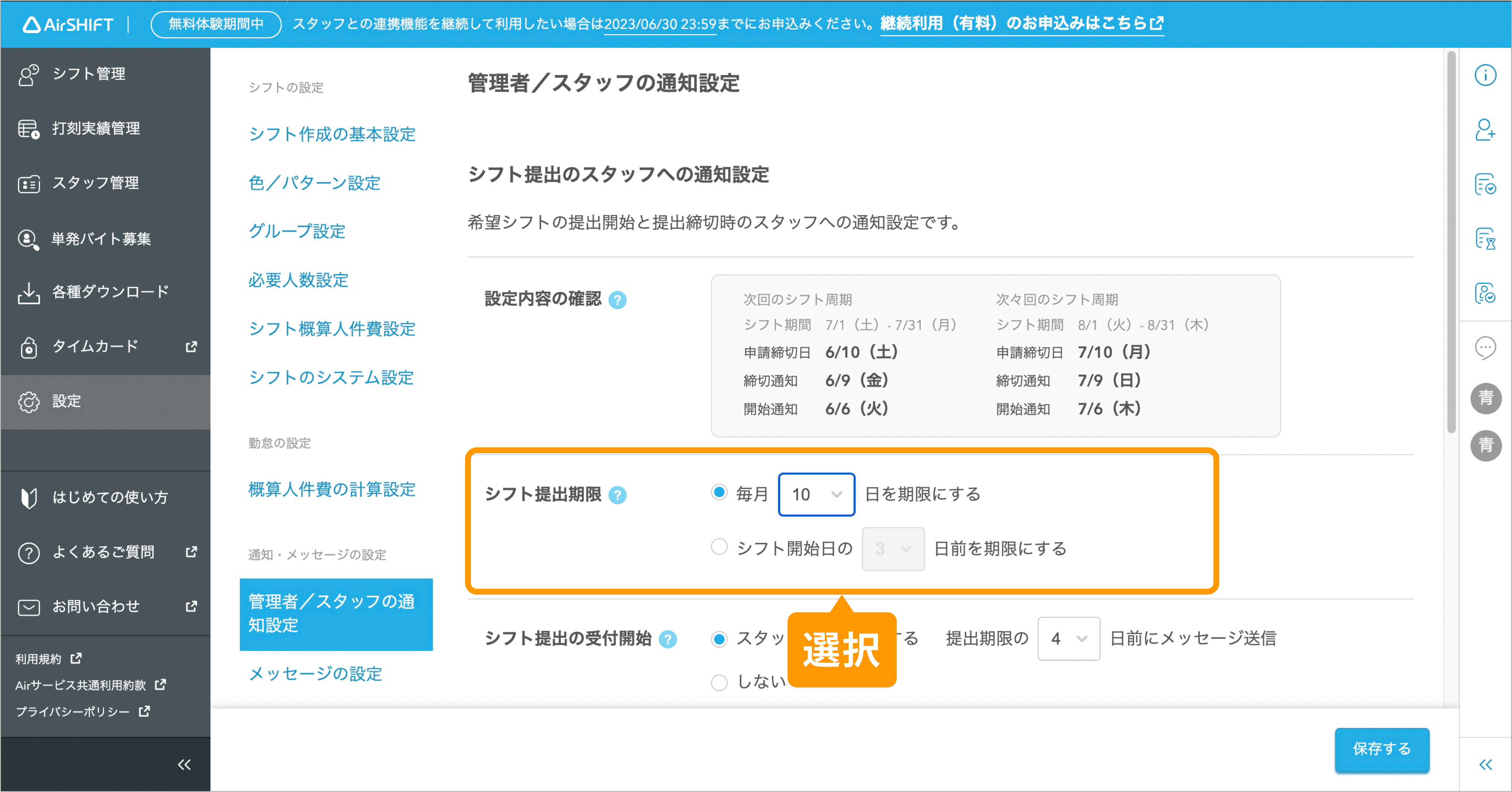This screenshot has height=792, width=1512.
Task: Click the スタッフ管理 ID card icon
Action: [x=28, y=184]
